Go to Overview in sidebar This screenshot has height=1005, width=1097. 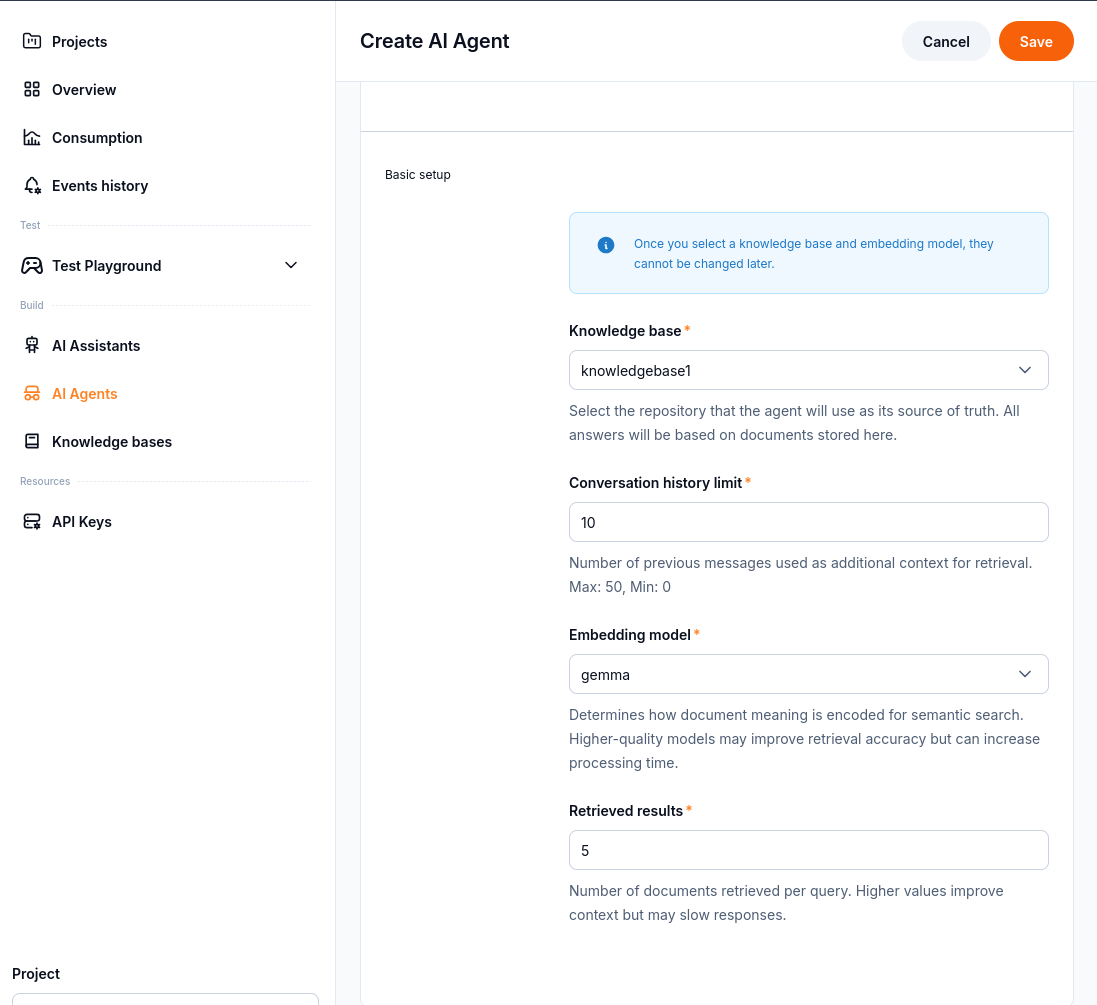84,90
